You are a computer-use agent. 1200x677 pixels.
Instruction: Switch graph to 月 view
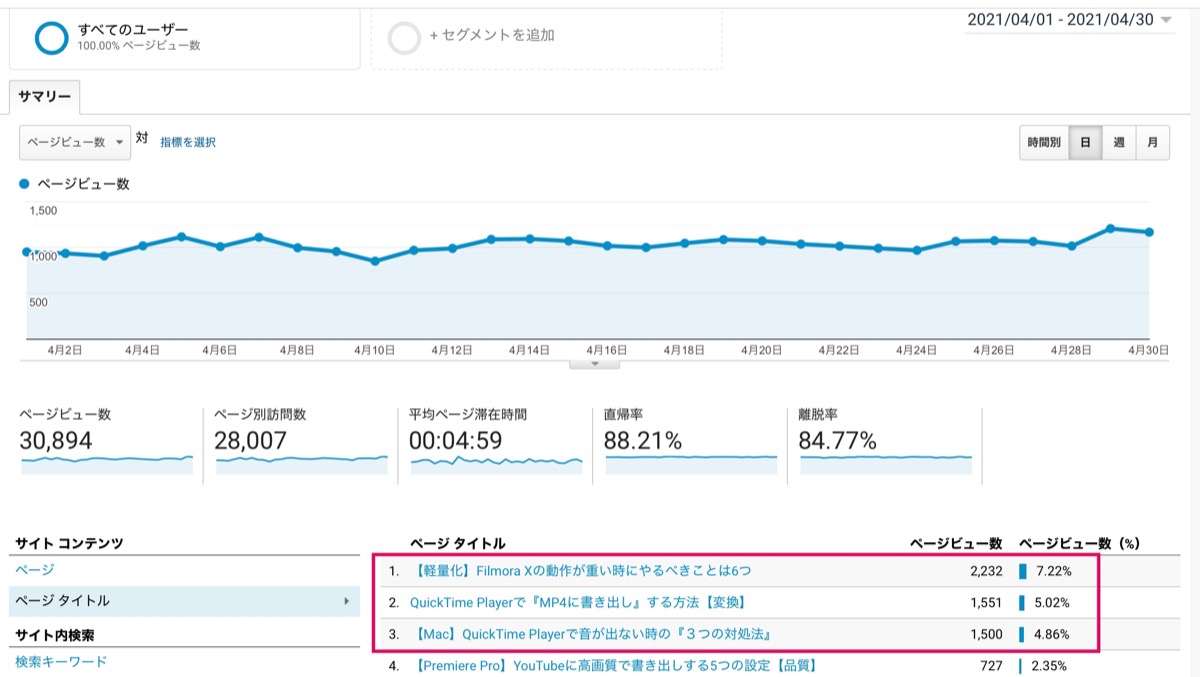pyautogui.click(x=1152, y=142)
